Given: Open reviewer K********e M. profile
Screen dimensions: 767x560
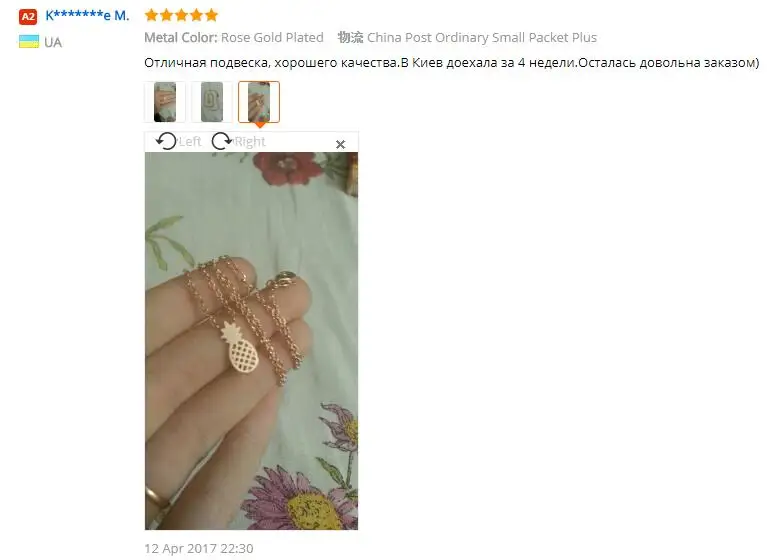Looking at the screenshot, I should coord(87,16).
